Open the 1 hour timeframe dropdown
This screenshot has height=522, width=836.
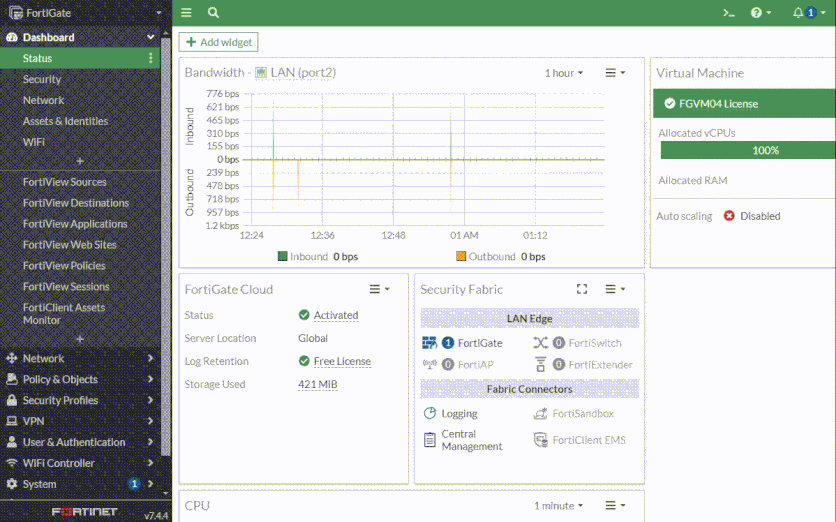click(x=564, y=73)
